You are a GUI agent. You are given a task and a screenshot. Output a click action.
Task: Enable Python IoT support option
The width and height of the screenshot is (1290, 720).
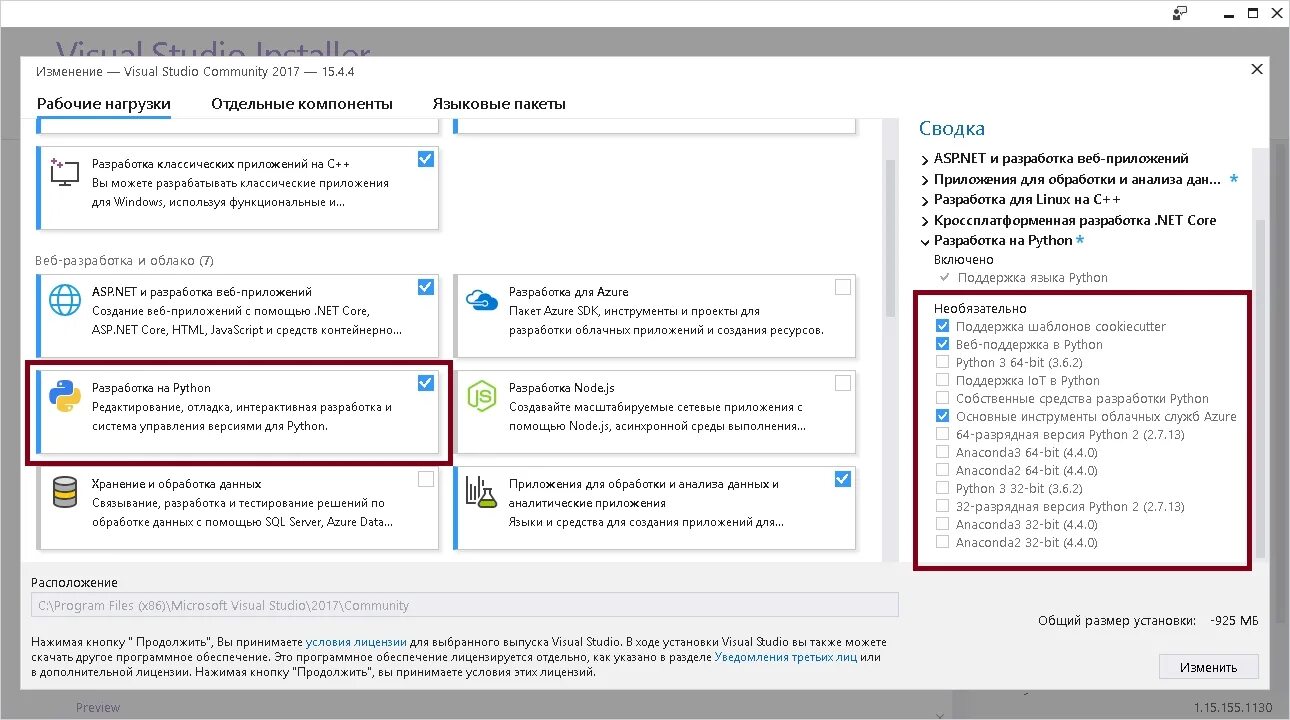coord(942,380)
